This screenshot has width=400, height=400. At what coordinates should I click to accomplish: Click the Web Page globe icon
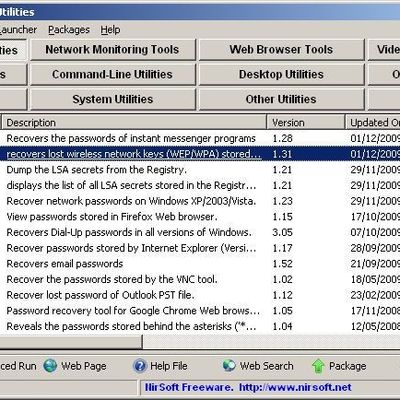(50, 366)
